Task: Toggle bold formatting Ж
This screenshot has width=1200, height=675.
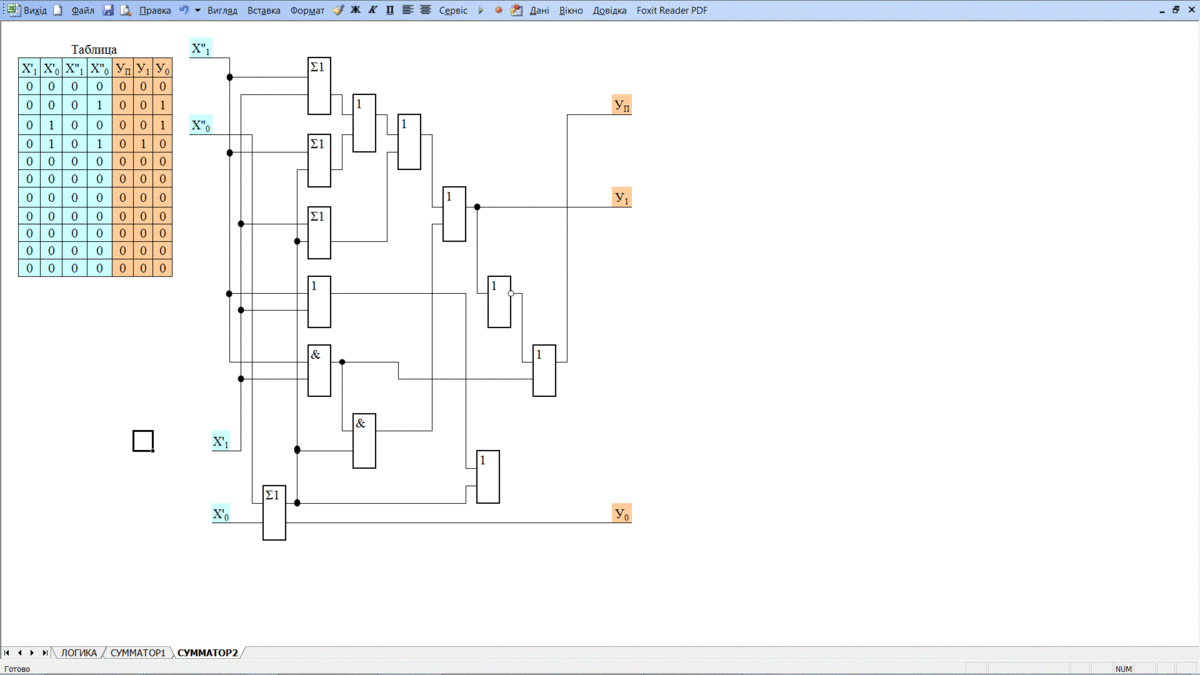Action: coord(355,10)
